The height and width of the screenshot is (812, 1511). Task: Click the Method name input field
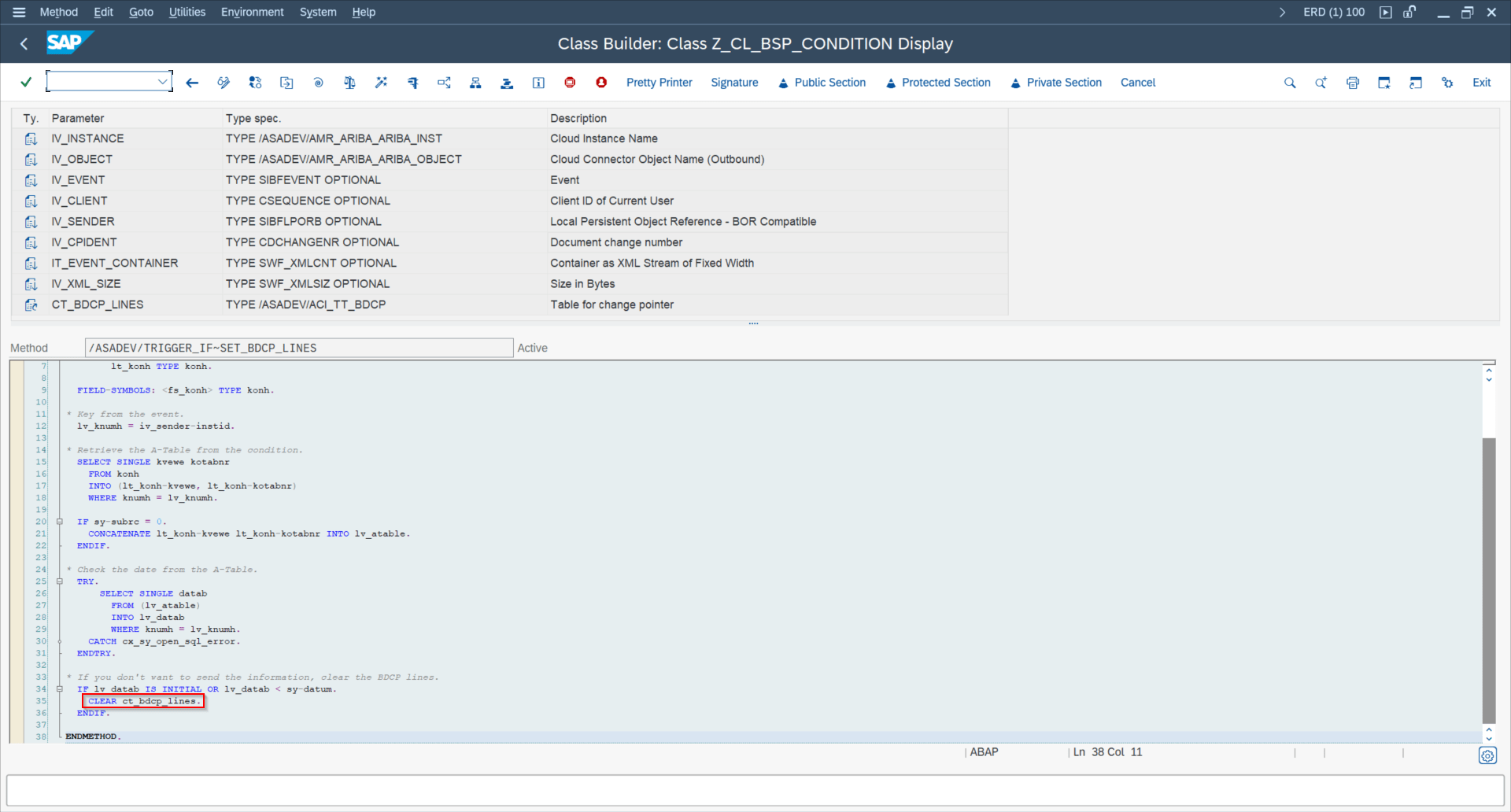coord(299,348)
